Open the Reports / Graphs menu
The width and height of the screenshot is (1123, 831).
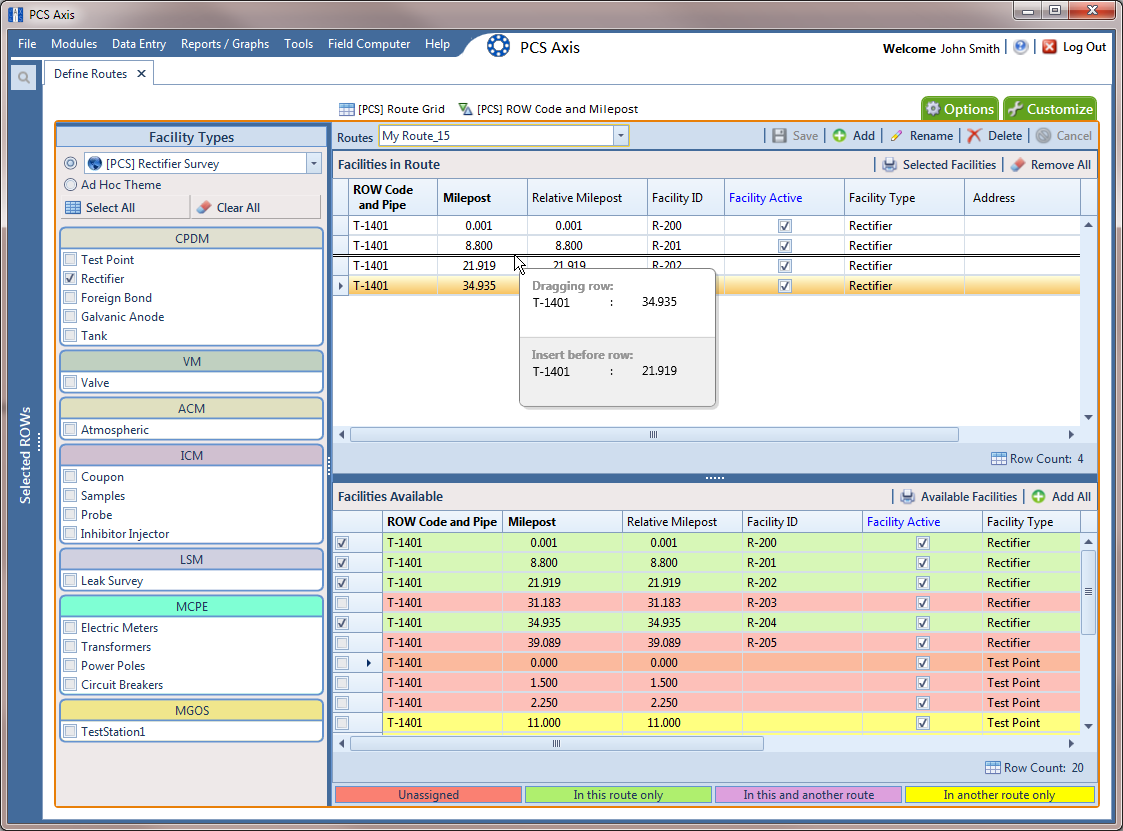coord(225,44)
